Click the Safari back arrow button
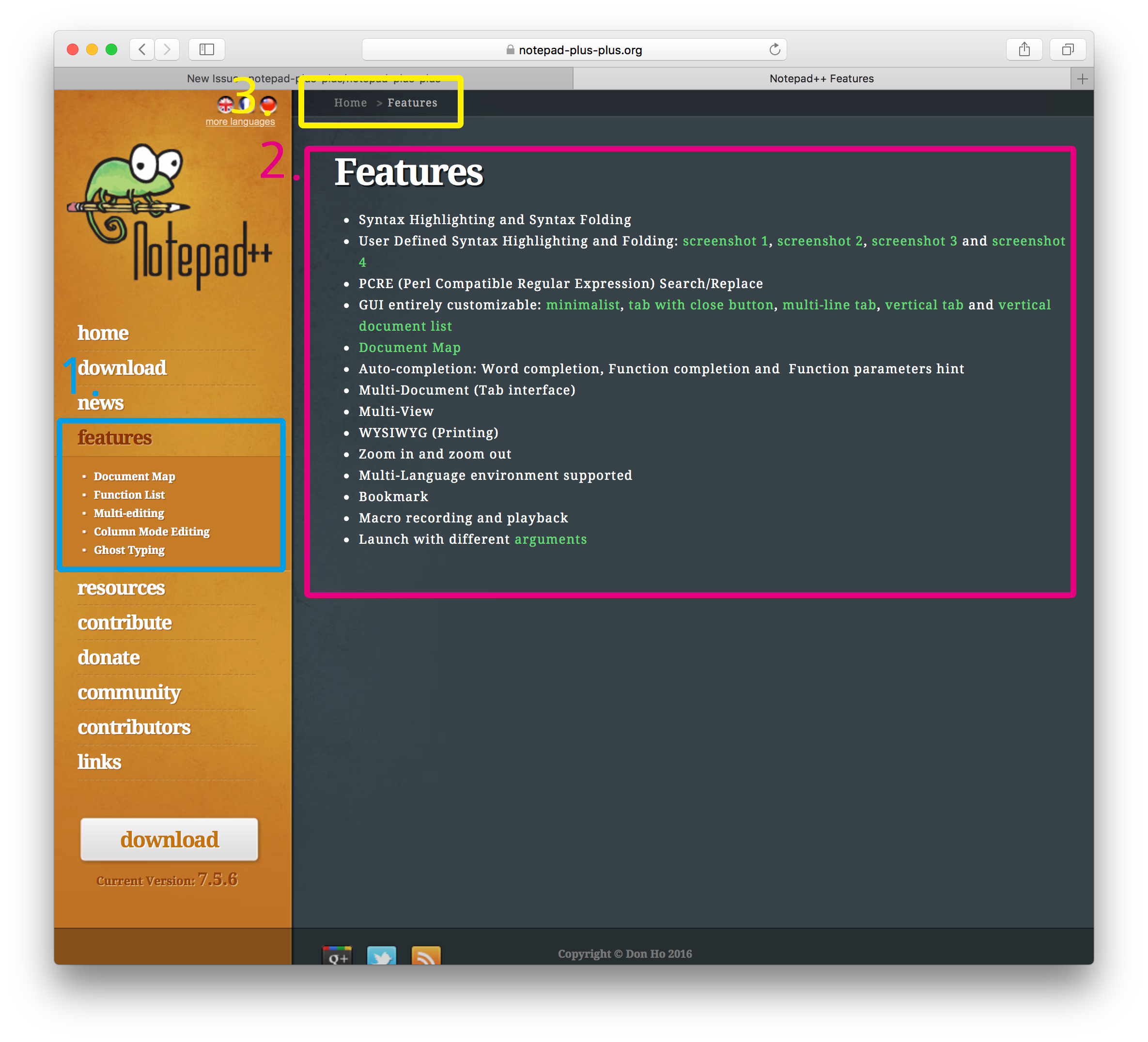Image resolution: width=1148 pixels, height=1042 pixels. pyautogui.click(x=142, y=49)
